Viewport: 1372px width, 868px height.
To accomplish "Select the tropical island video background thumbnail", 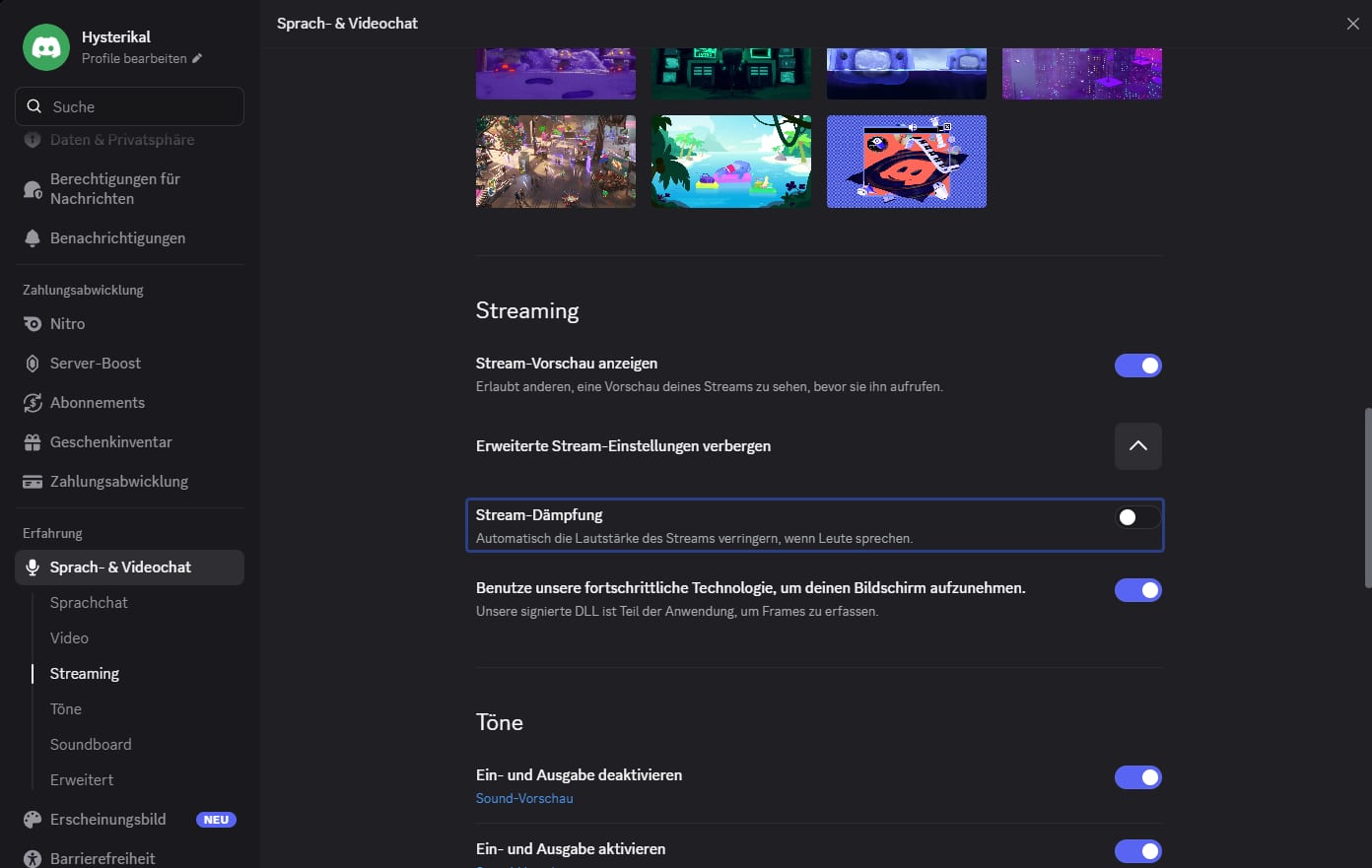I will click(x=731, y=162).
